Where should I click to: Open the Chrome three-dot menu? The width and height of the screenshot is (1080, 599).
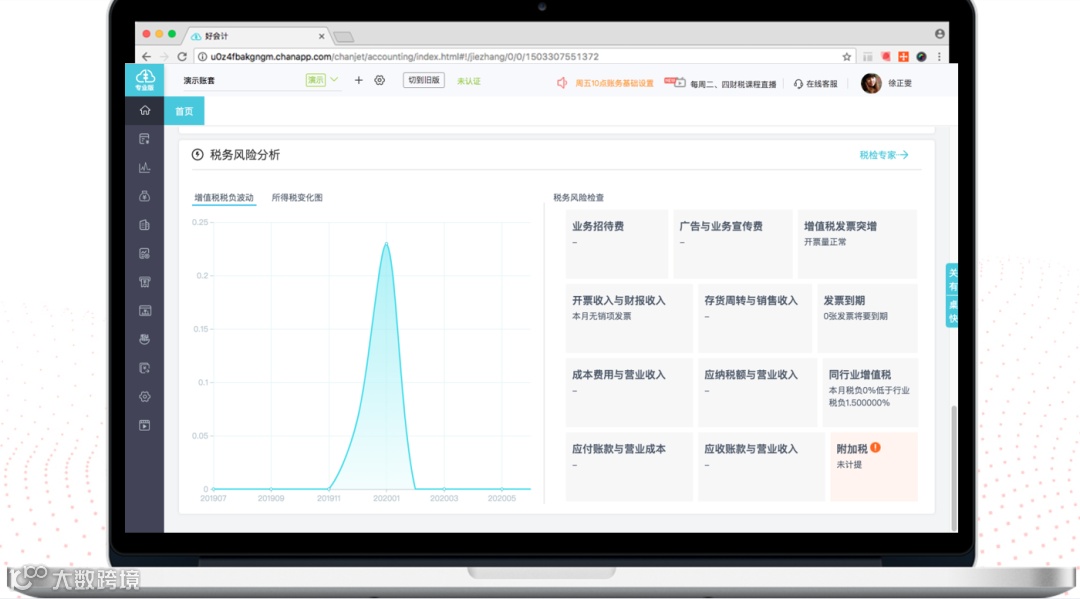pos(939,56)
